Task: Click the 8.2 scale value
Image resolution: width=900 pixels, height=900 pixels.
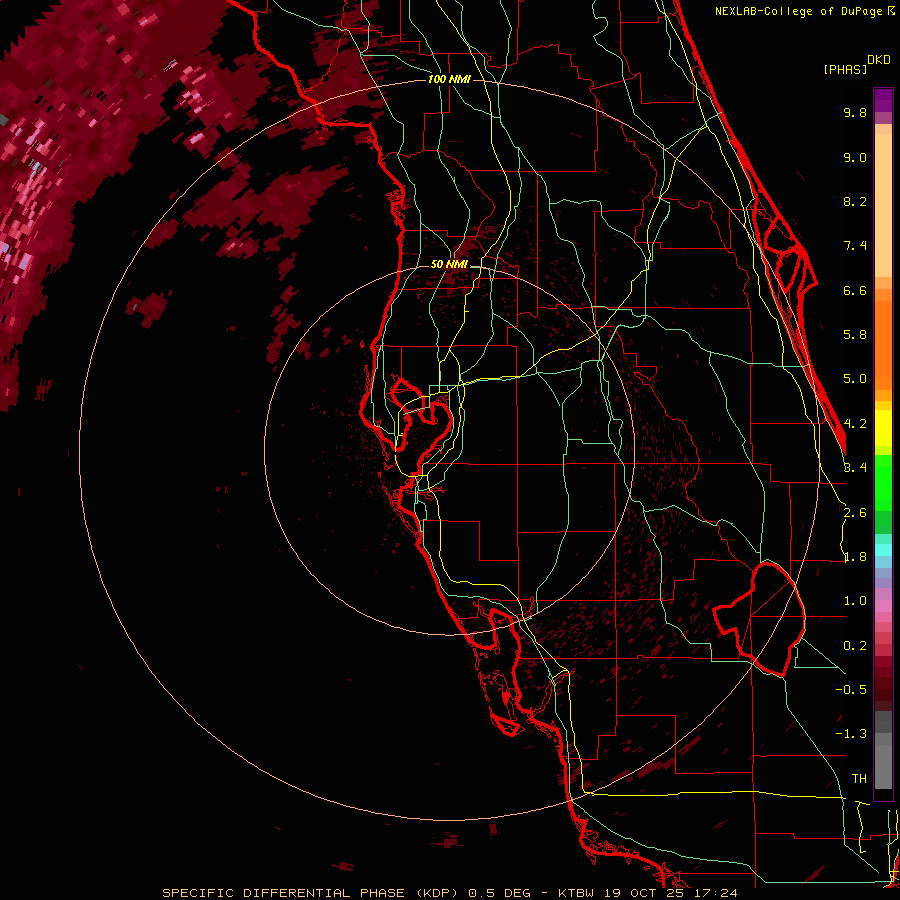Action: (855, 201)
